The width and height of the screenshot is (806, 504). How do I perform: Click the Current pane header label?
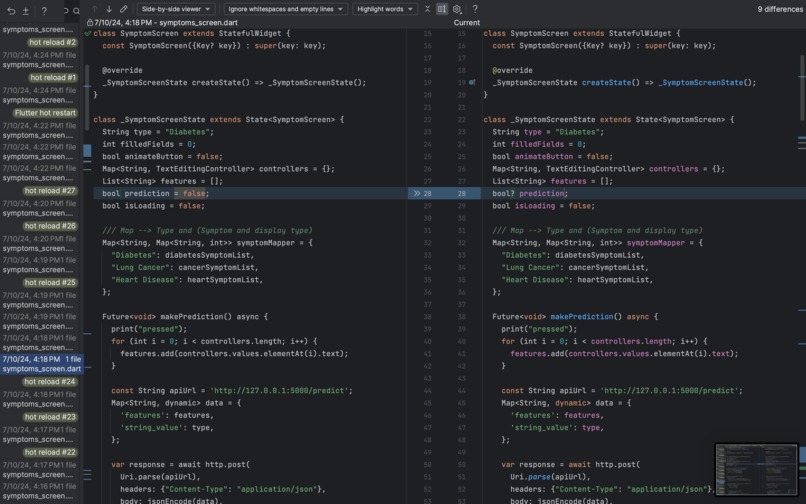click(x=466, y=23)
